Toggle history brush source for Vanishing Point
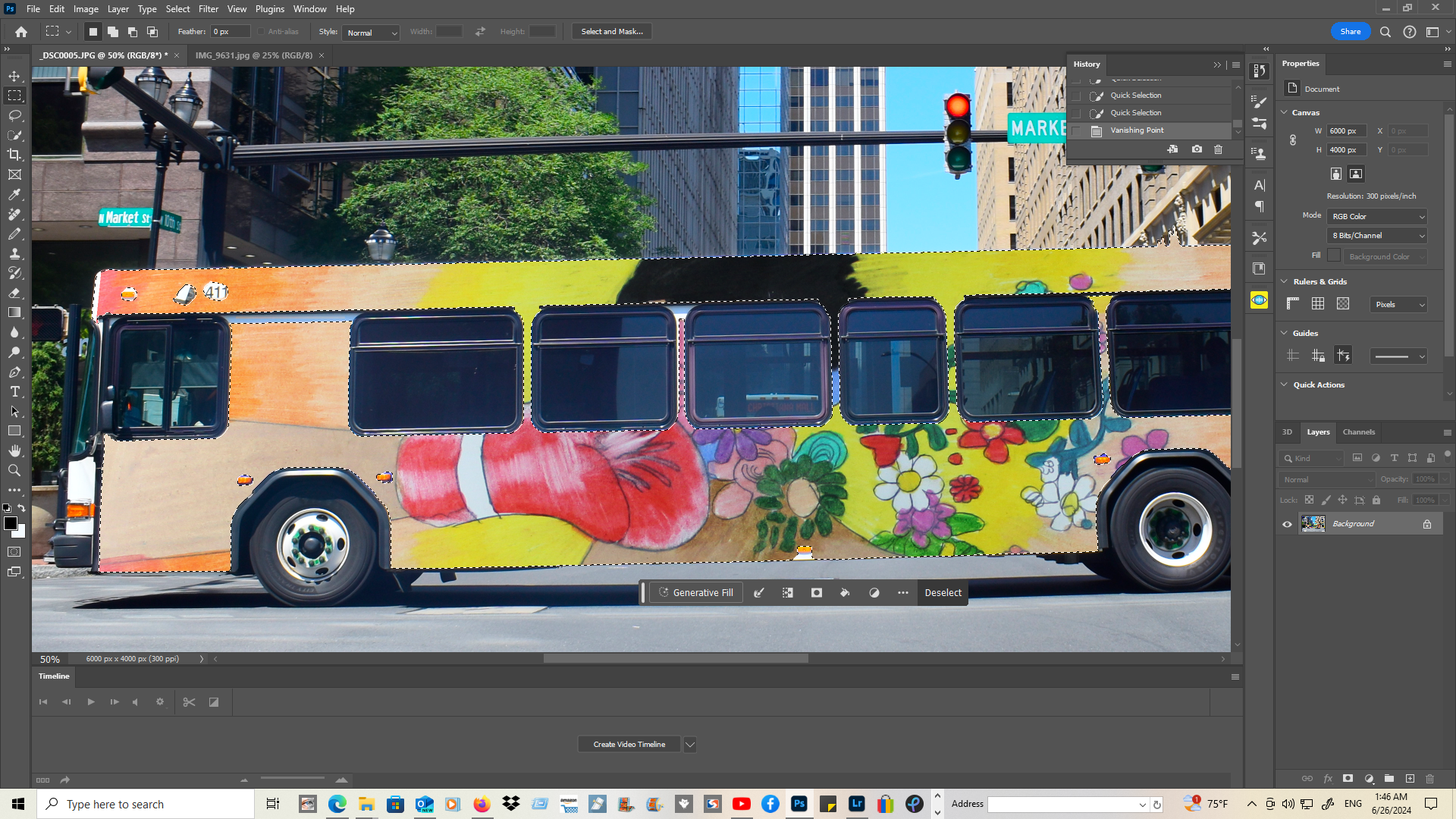This screenshot has width=1456, height=819. (x=1076, y=130)
